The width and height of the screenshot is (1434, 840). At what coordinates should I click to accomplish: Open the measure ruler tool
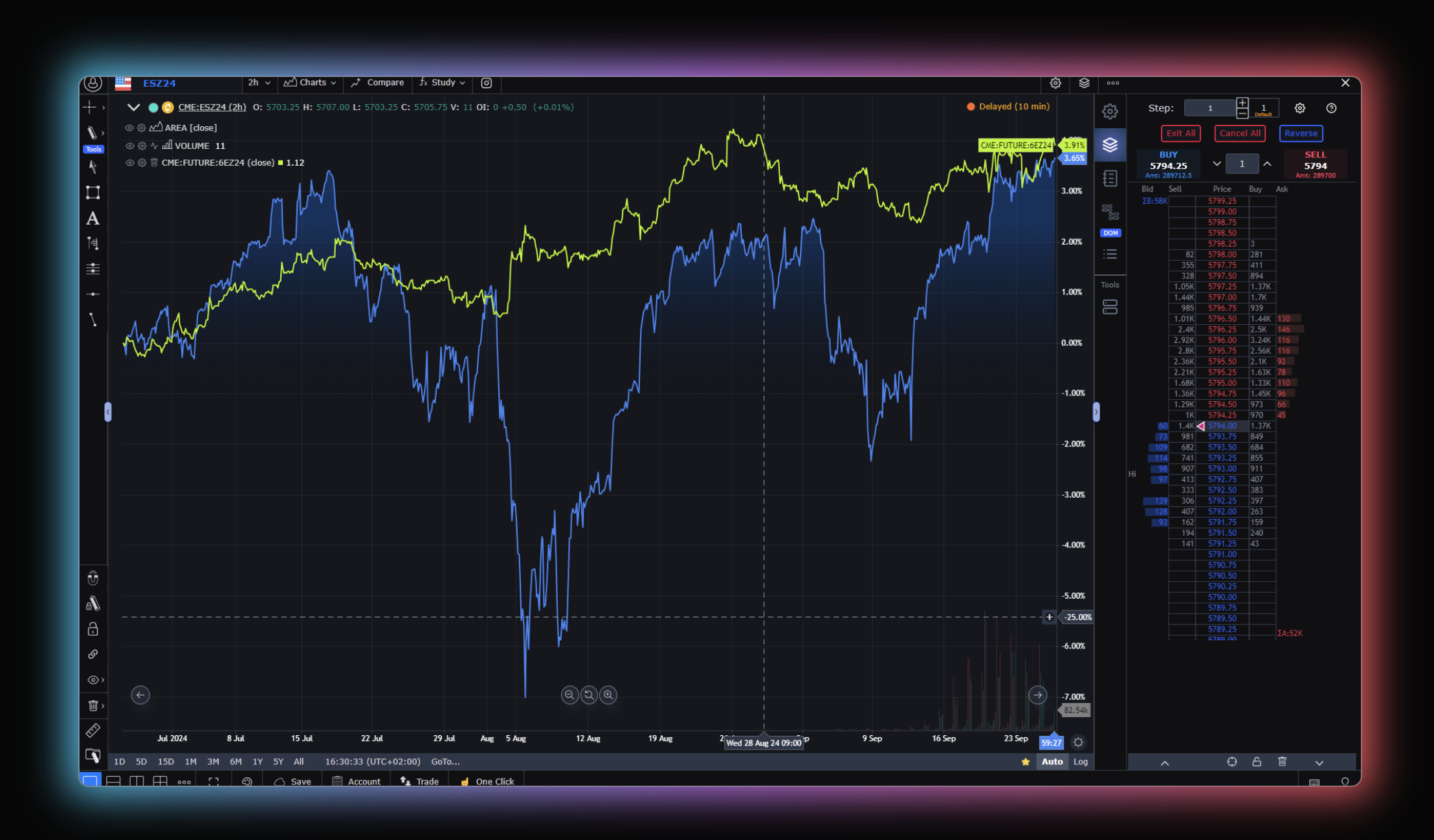click(92, 730)
